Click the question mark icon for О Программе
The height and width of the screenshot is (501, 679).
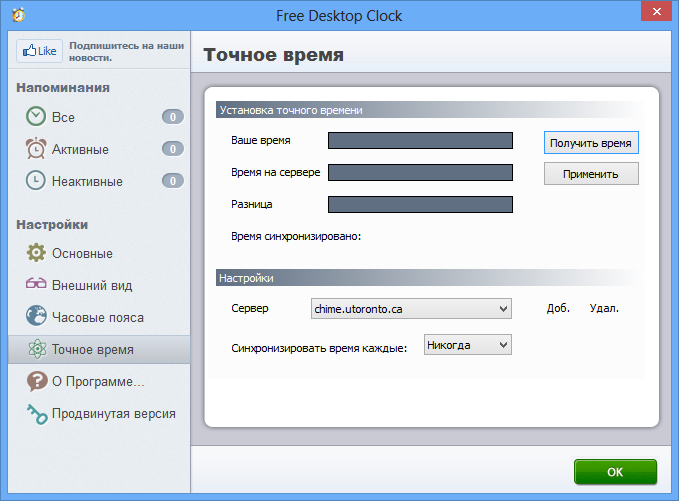[37, 381]
